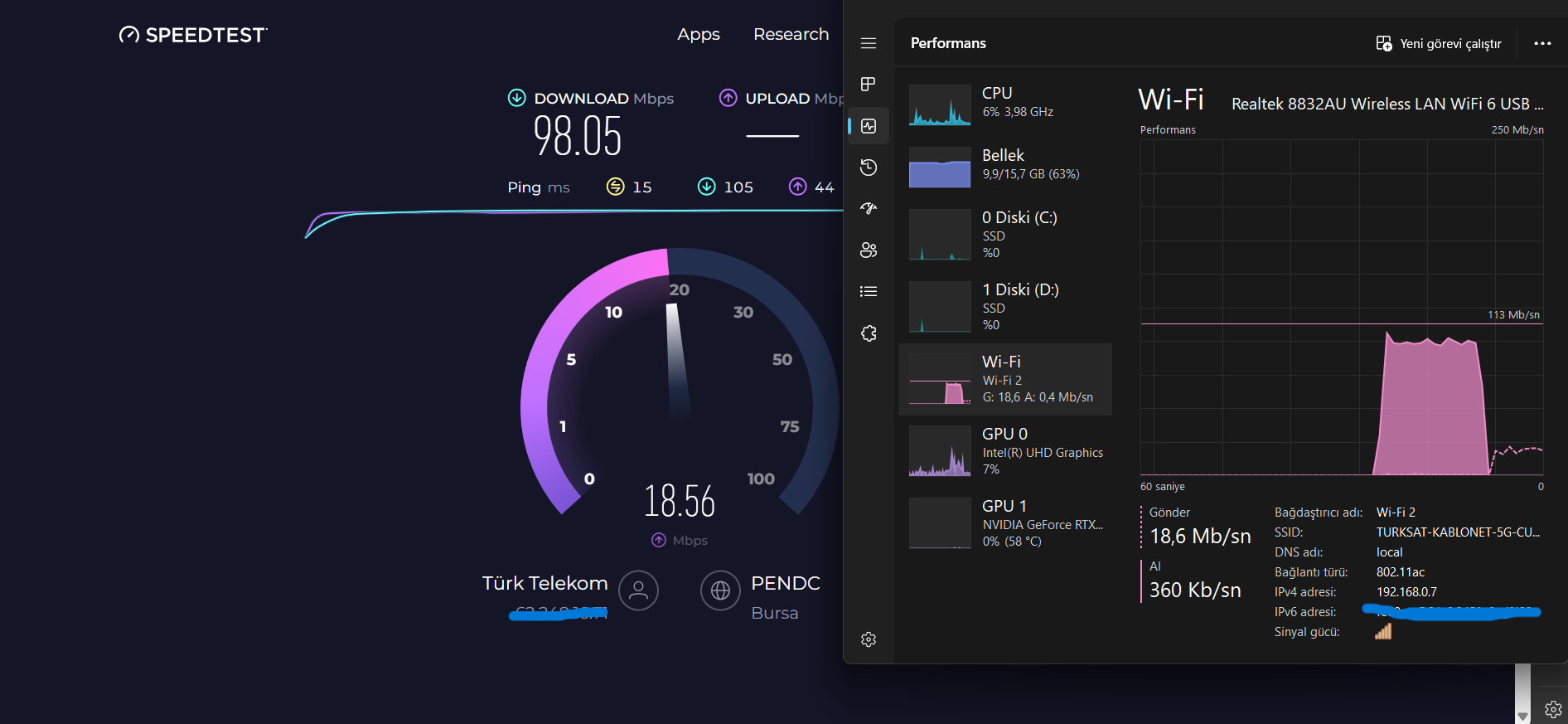Image resolution: width=1568 pixels, height=724 pixels.
Task: Click Yeni görevi çalıştır button
Action: point(1439,43)
